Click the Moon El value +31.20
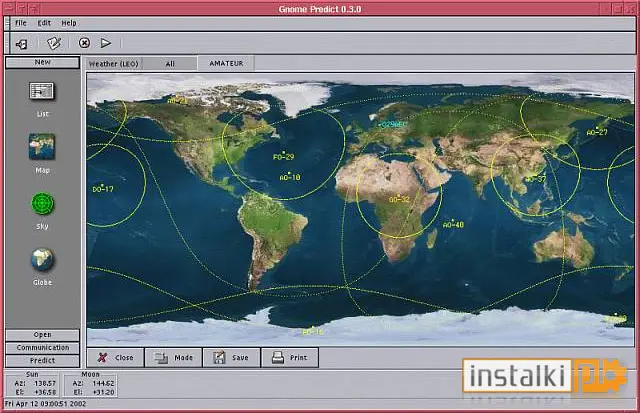640x413 pixels. 104,392
